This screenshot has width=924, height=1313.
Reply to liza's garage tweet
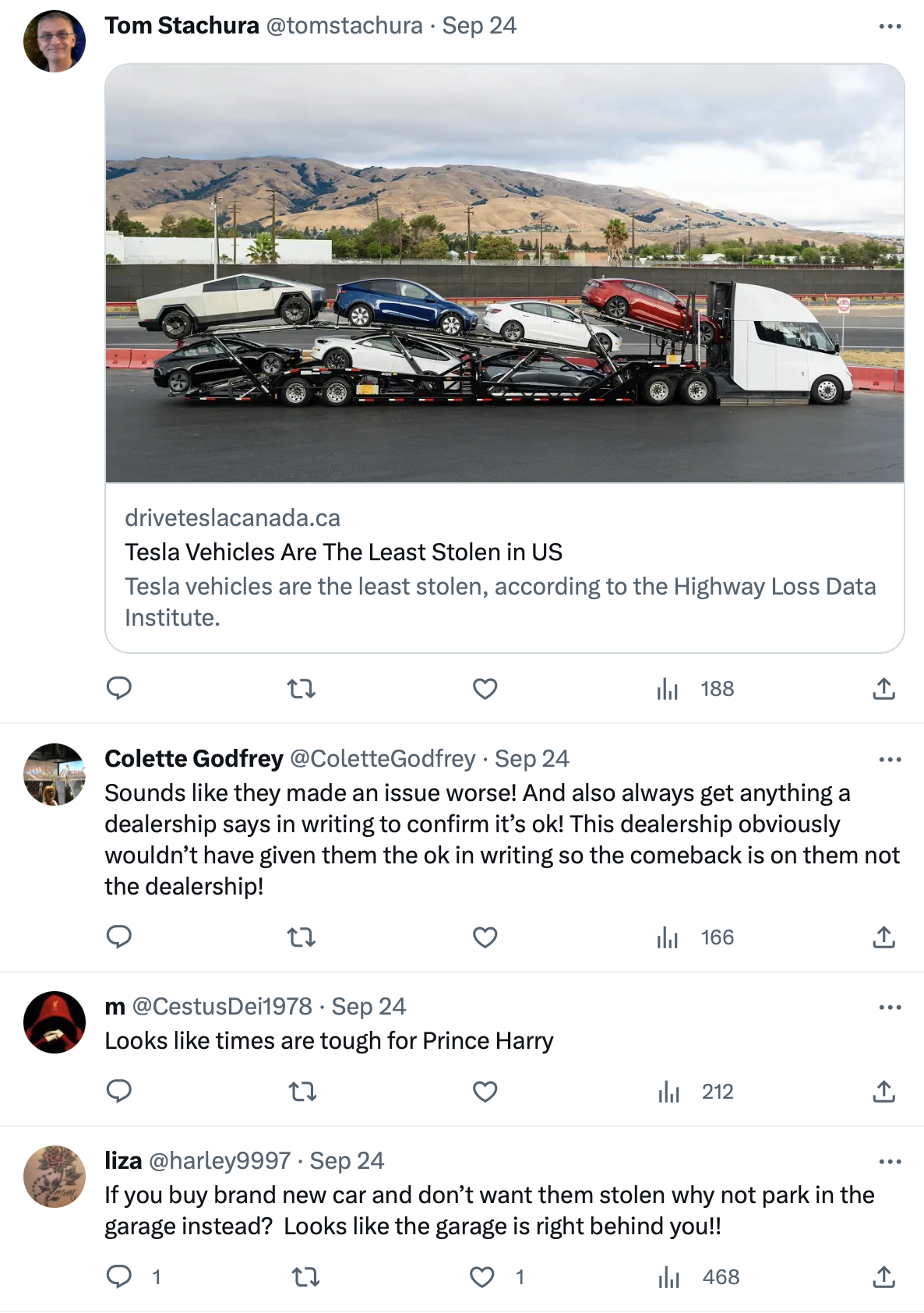(119, 1276)
